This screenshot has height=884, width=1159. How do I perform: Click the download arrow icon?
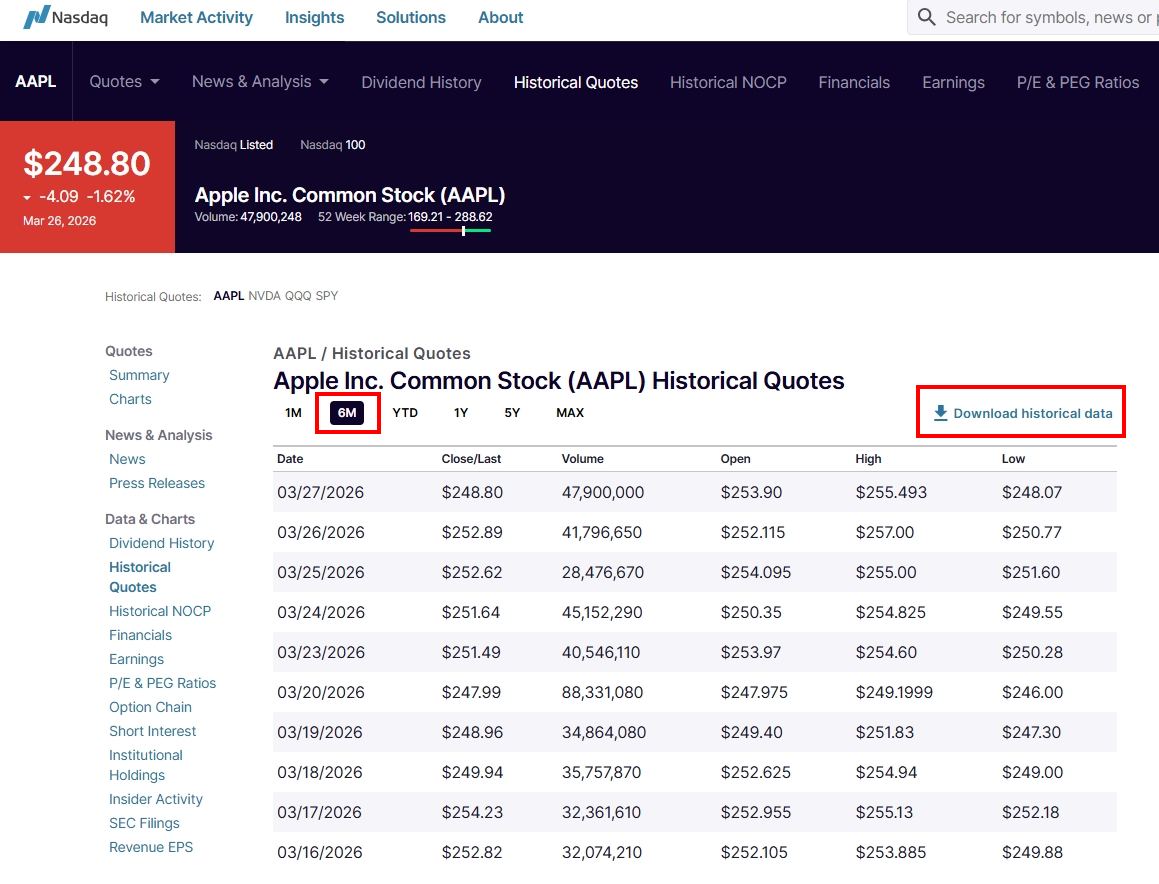coord(940,413)
